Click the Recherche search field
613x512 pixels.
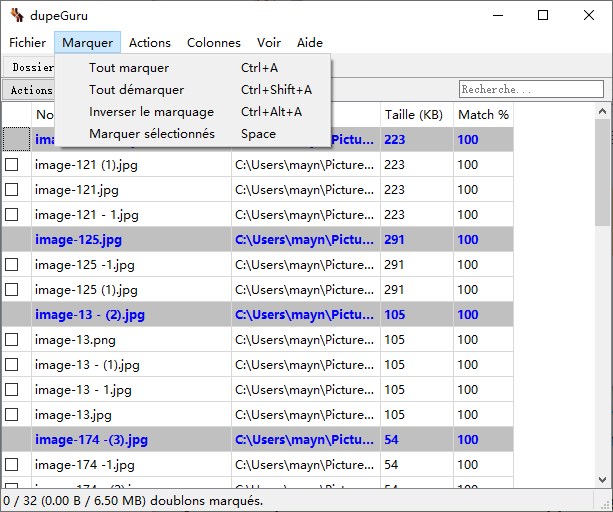[x=531, y=89]
